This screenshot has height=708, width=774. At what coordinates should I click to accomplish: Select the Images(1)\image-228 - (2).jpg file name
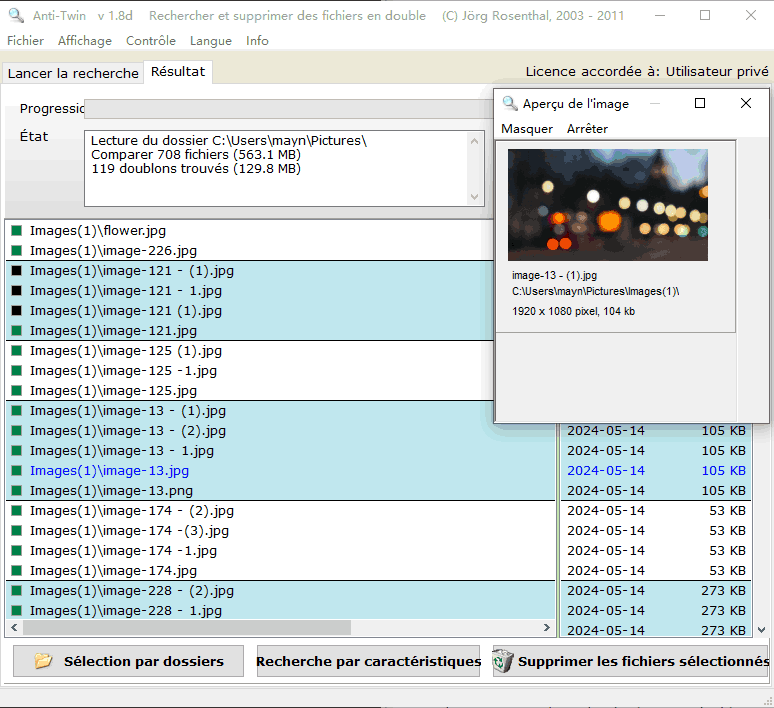(x=132, y=590)
